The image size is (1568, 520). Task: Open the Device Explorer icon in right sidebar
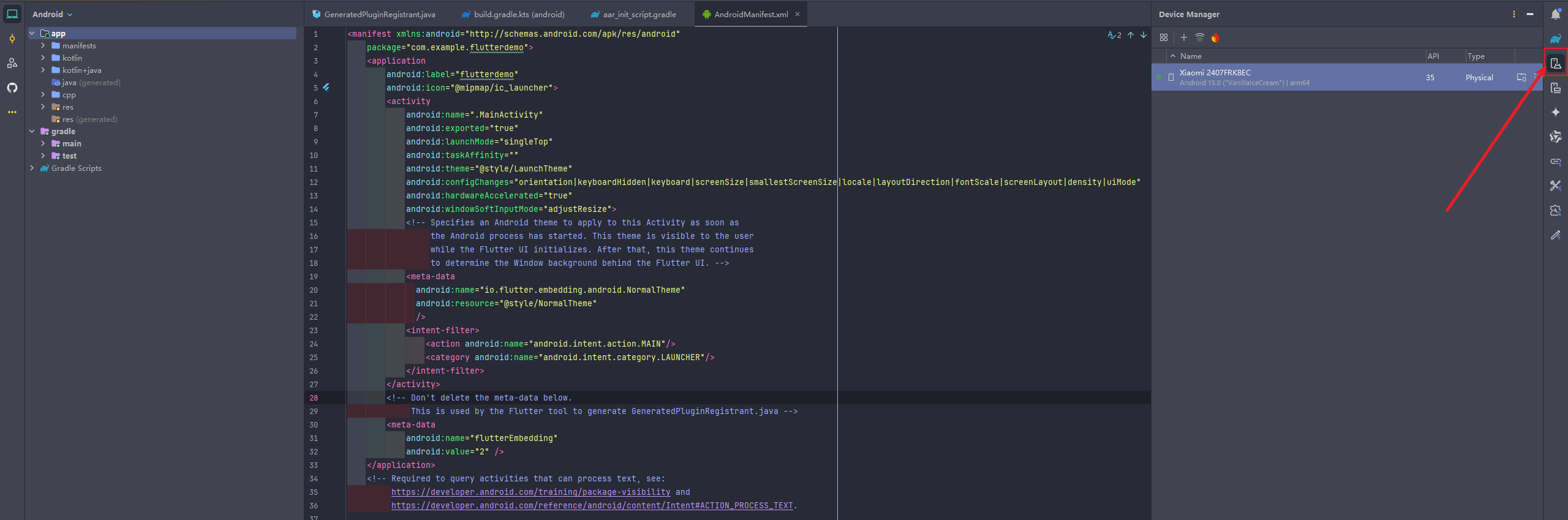click(x=1555, y=88)
